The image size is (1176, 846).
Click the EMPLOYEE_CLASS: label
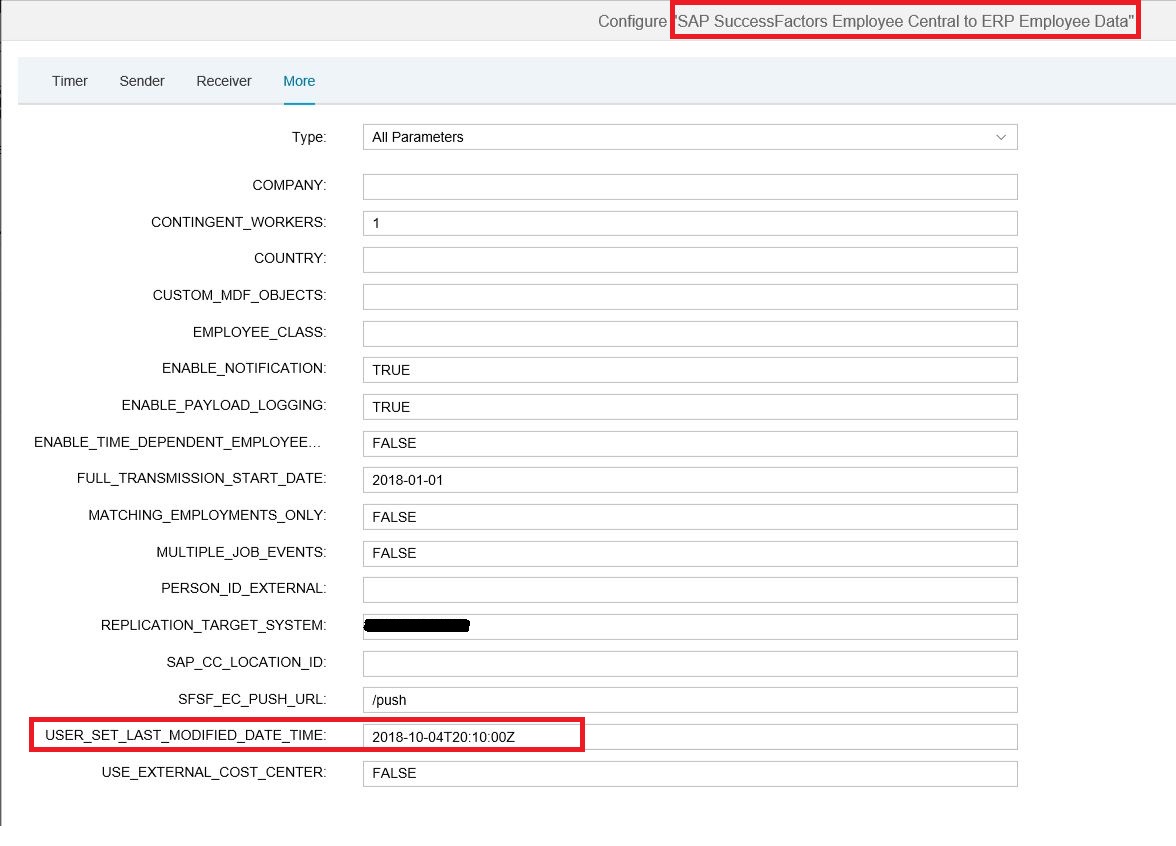[x=260, y=332]
